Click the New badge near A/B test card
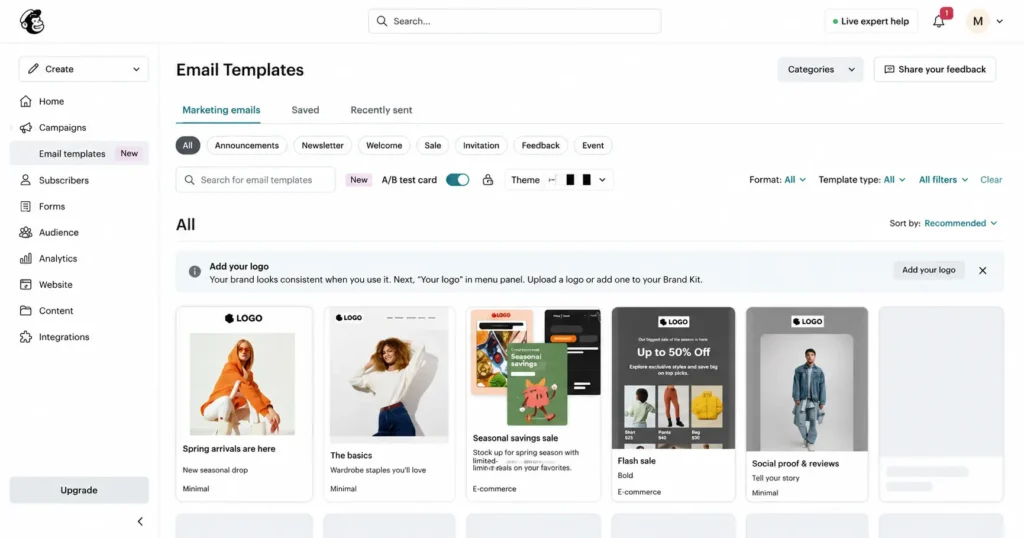 point(359,180)
